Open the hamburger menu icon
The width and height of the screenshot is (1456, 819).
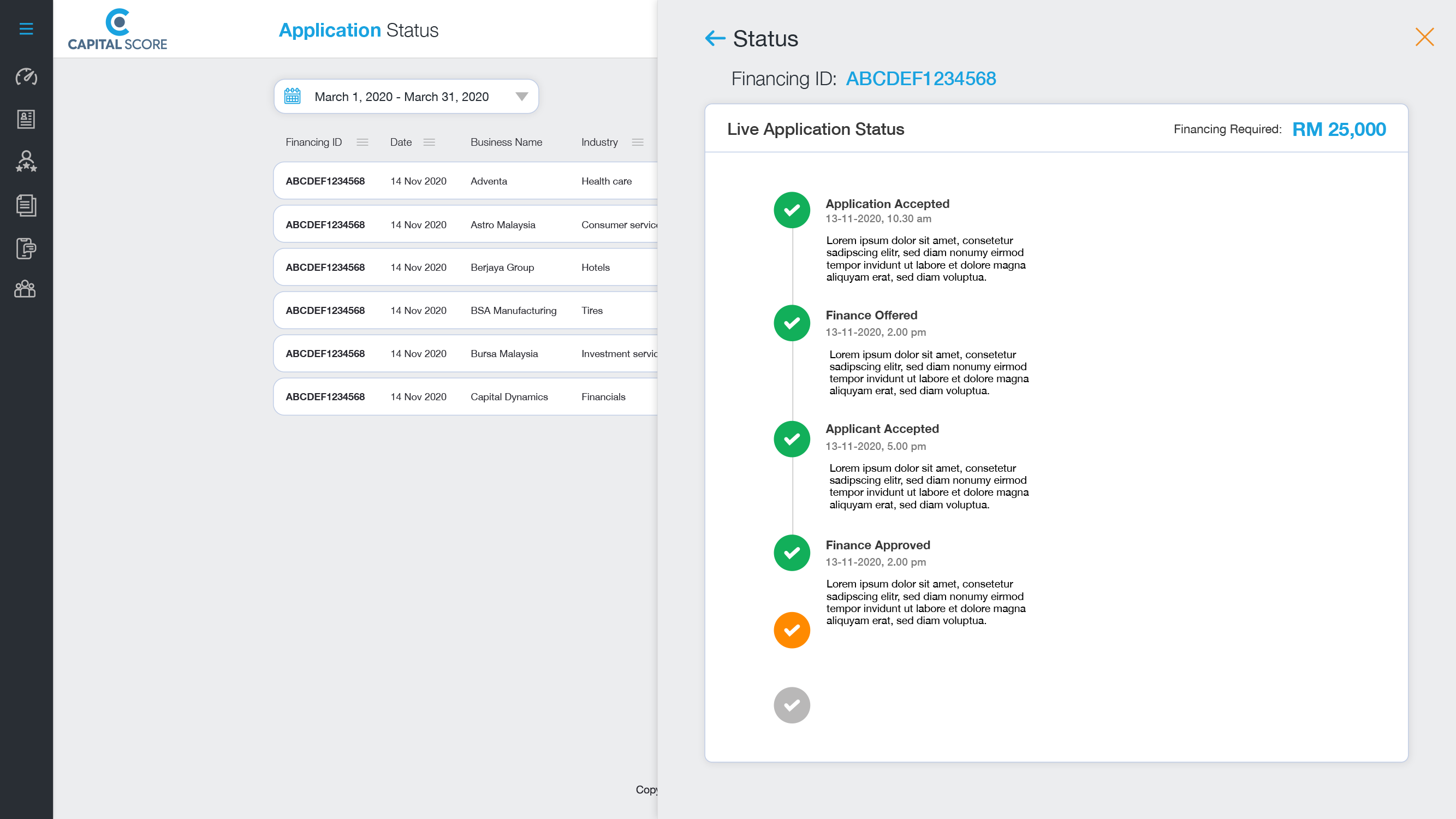[26, 29]
